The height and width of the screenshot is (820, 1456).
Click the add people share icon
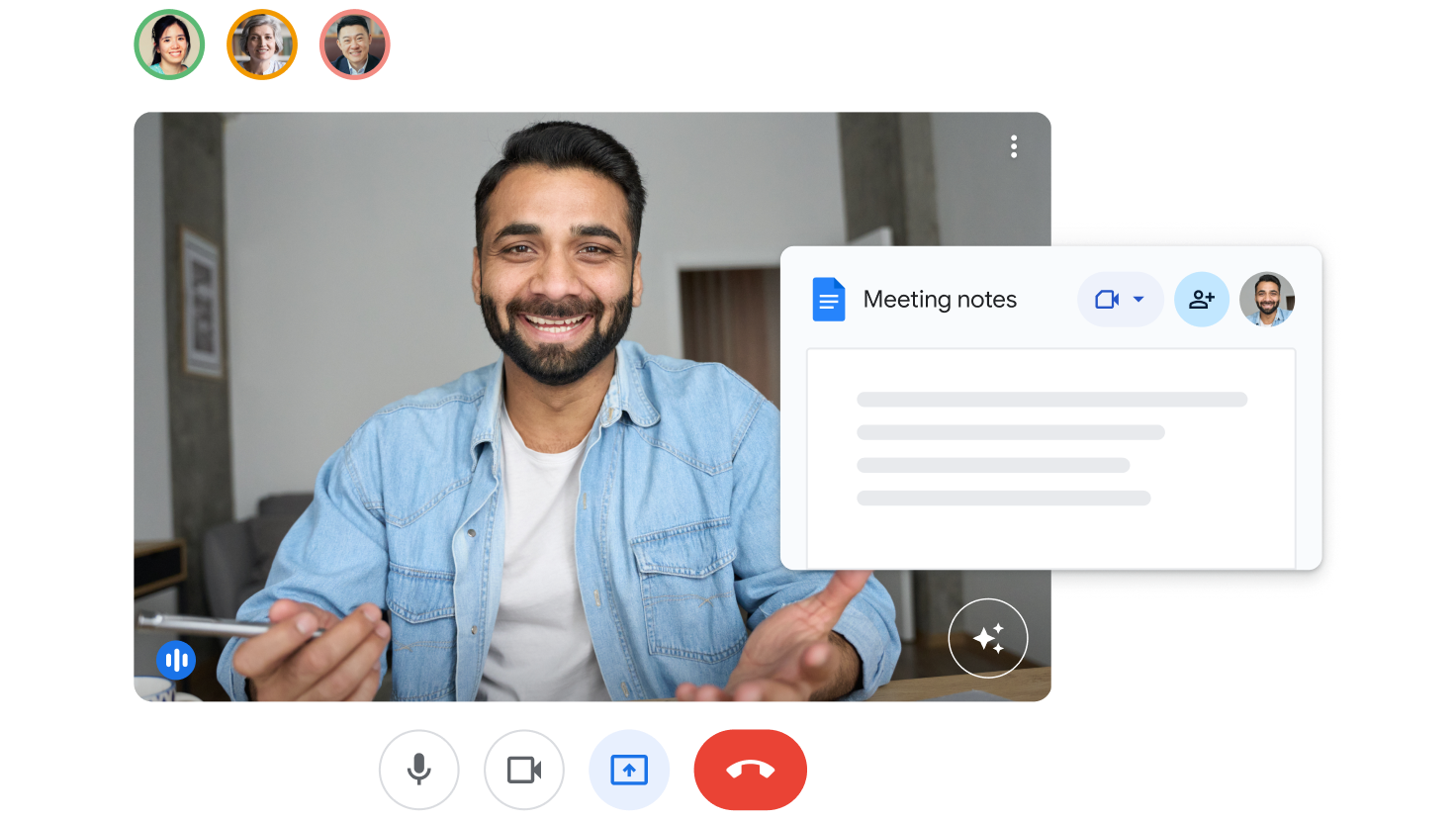point(1202,300)
